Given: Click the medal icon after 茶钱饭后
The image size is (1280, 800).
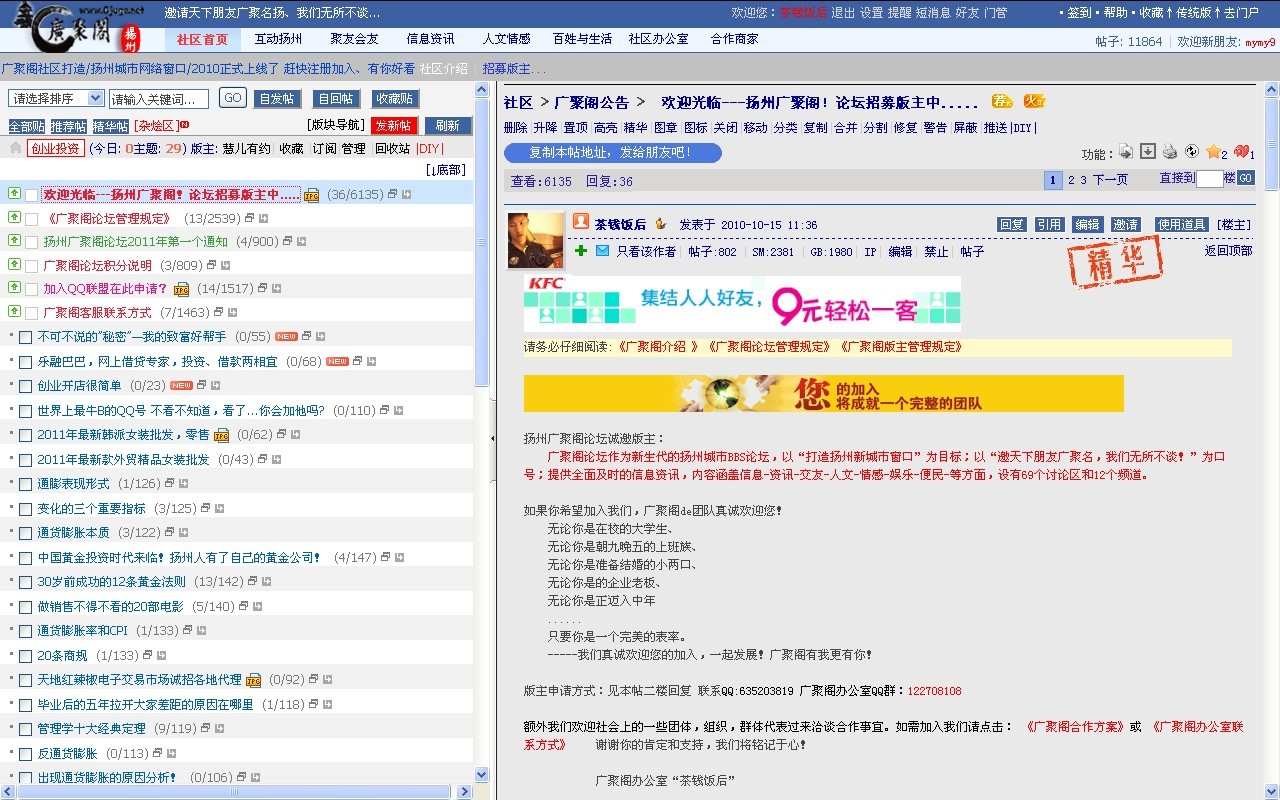Looking at the screenshot, I should tap(660, 224).
